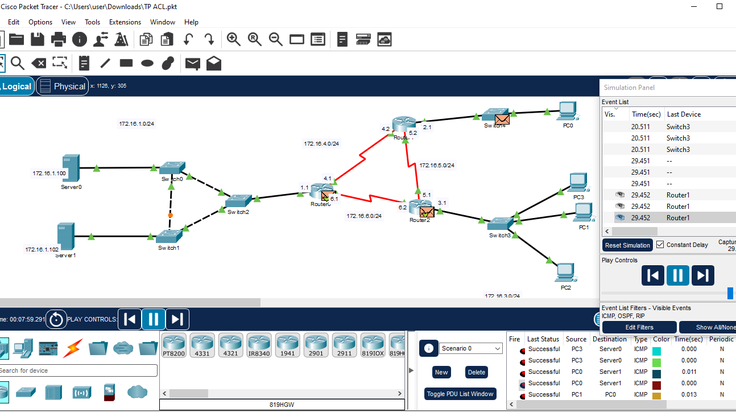The image size is (736, 412).
Task: Click the teal color swatch of first PDU
Action: [x=657, y=351]
